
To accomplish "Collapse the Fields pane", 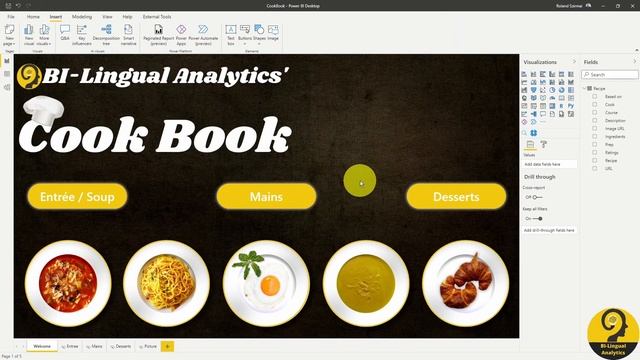I will click(x=635, y=62).
